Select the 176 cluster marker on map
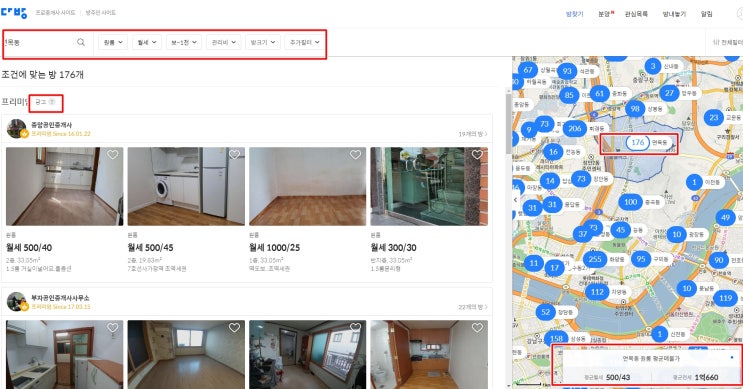 [637, 142]
